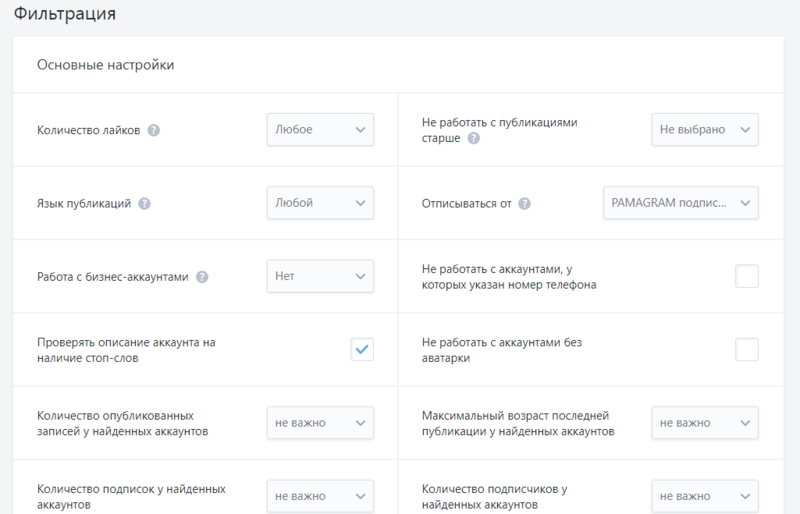This screenshot has height=514, width=800.
Task: Enable skipping accounts with phone number
Action: click(746, 276)
